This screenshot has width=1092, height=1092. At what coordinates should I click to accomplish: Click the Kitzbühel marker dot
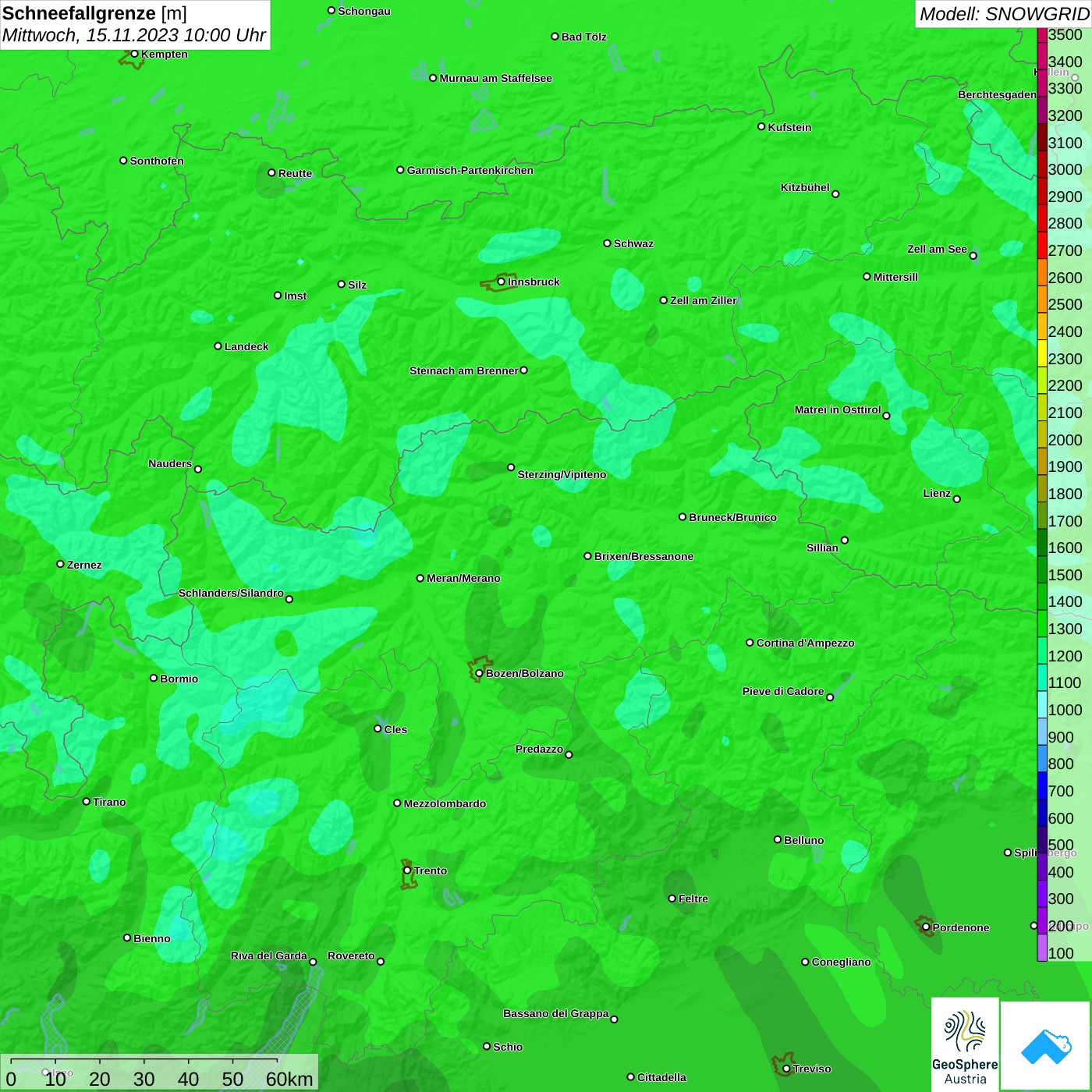pos(835,193)
